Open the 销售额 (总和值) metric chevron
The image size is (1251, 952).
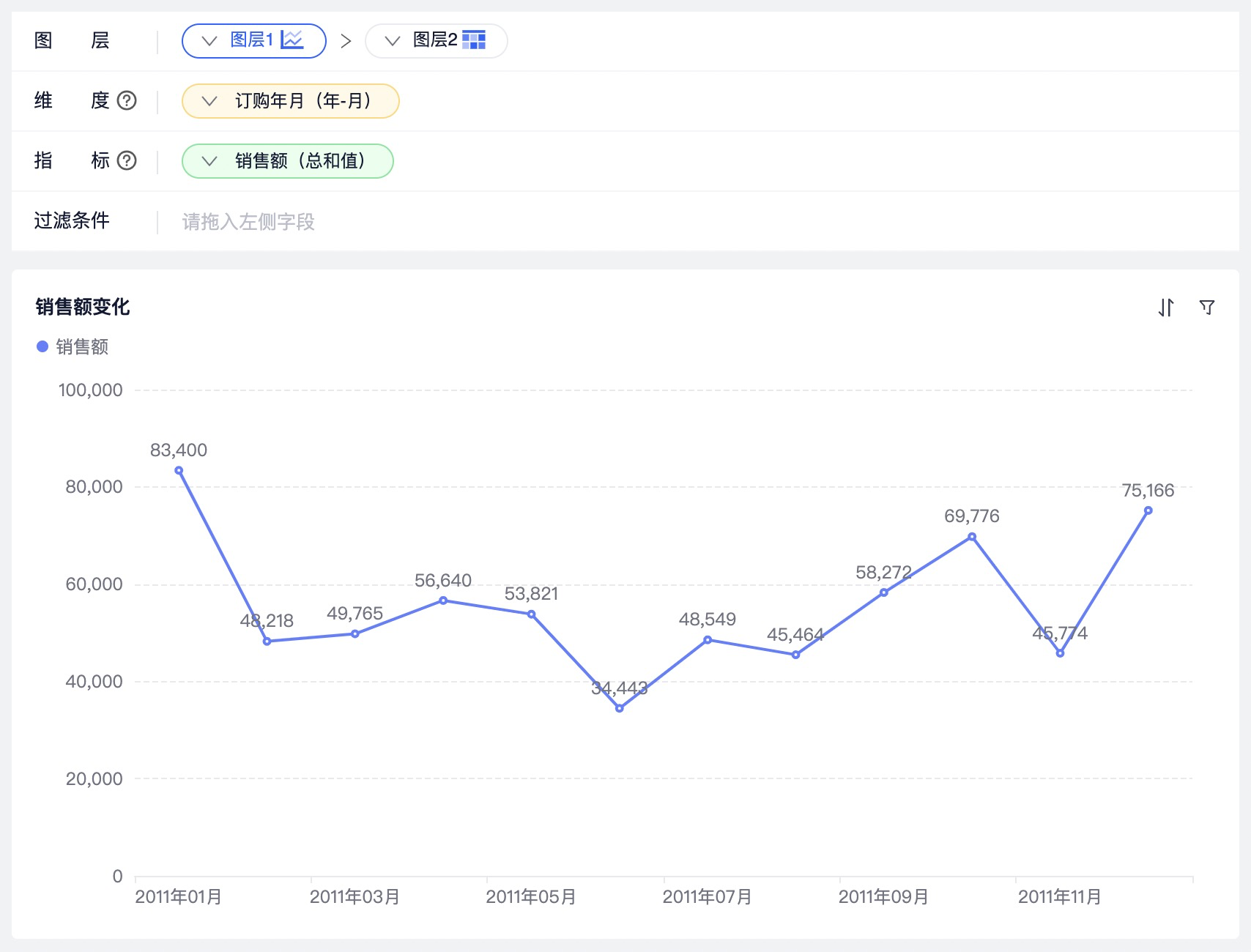tap(209, 161)
